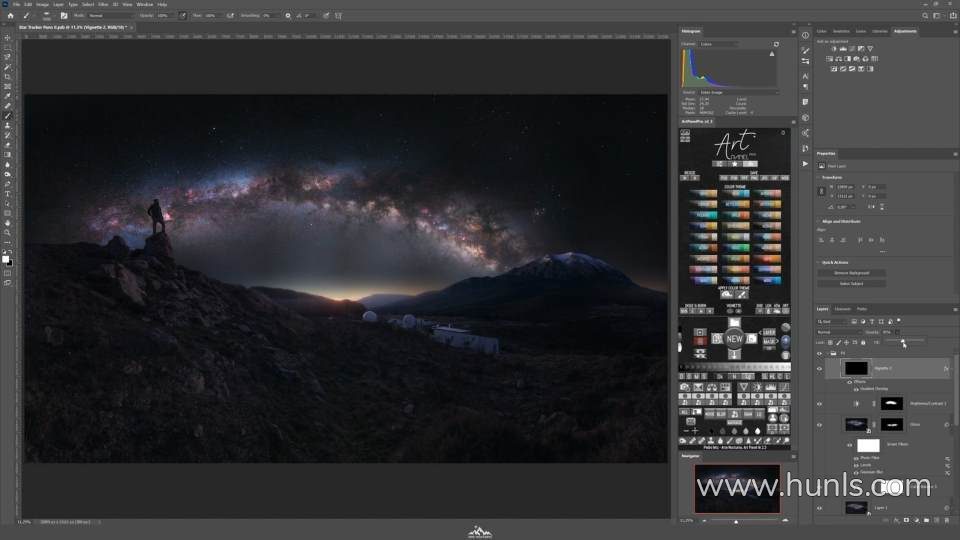Open the brush blending Mode dropdown
The height and width of the screenshot is (540, 960).
[x=103, y=16]
